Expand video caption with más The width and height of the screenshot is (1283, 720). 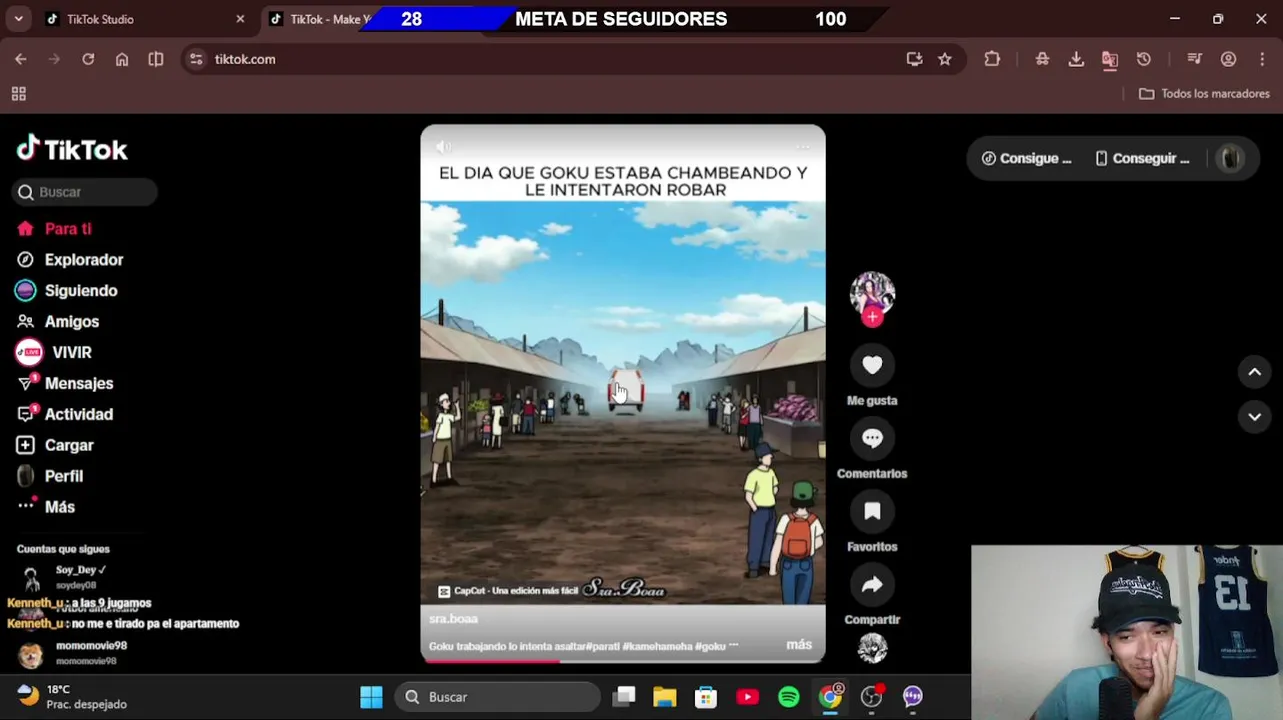coord(799,645)
